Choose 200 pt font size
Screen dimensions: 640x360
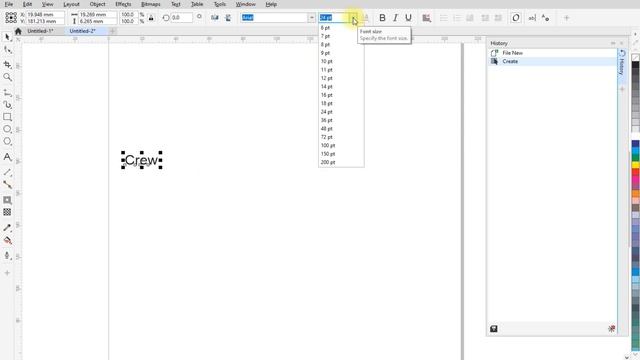(341, 162)
